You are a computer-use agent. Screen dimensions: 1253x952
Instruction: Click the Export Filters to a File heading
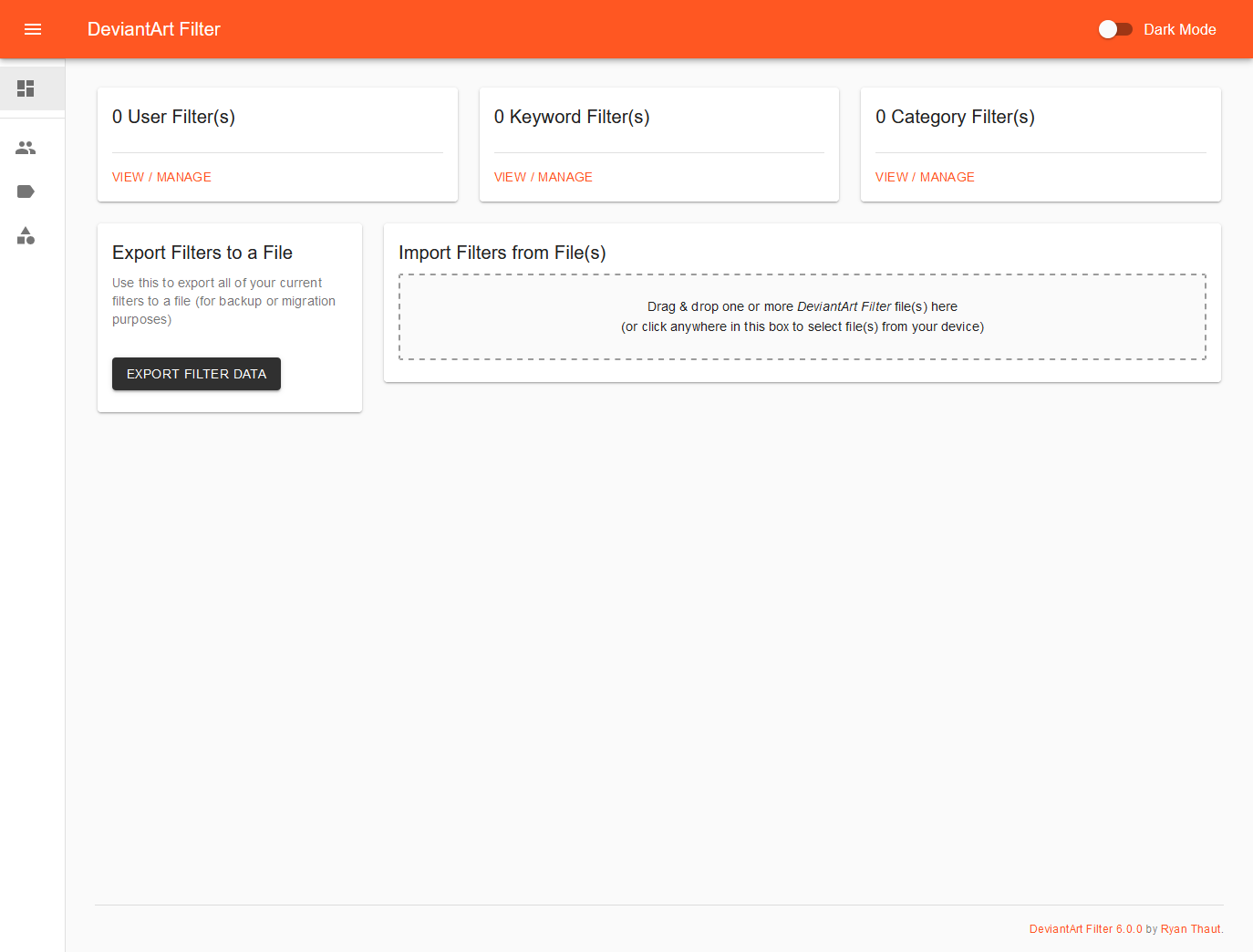(x=202, y=253)
